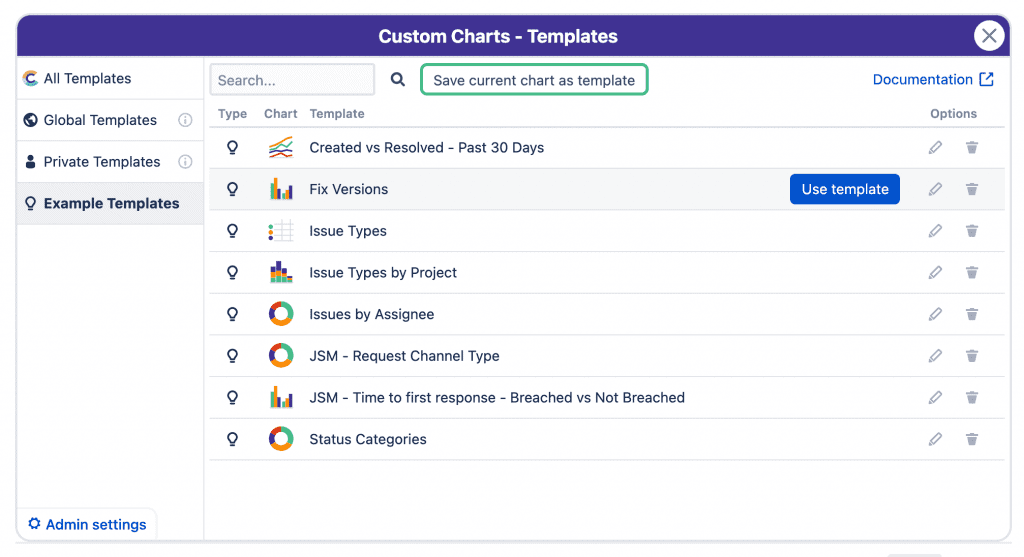Select the Example Templates tab

111,203
